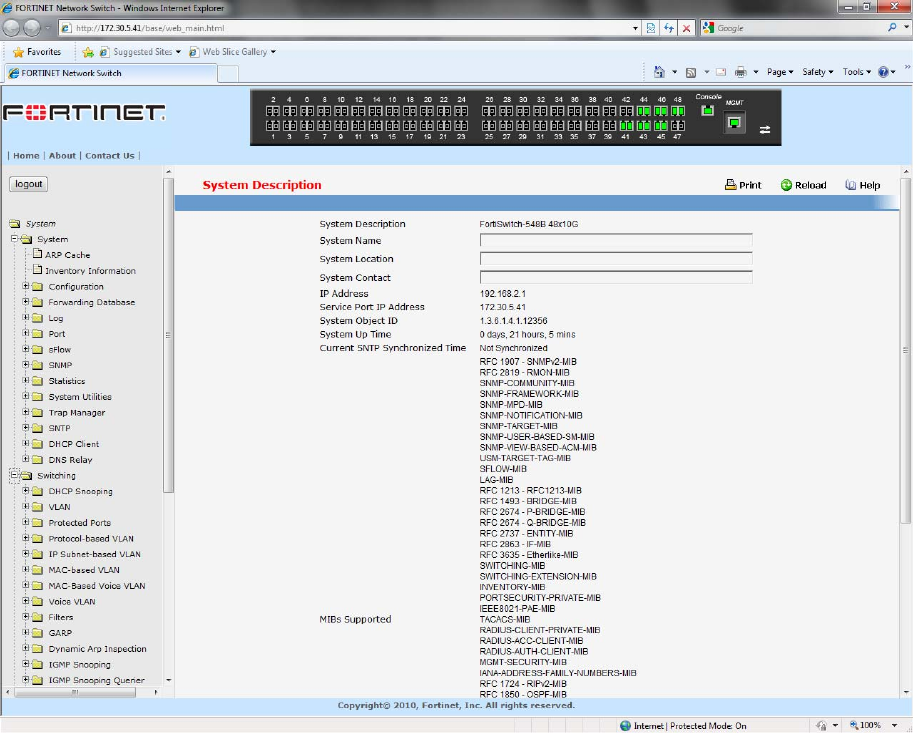Viewport: 913px width, 733px height.
Task: Select the Trap Manager folder
Action: point(77,412)
